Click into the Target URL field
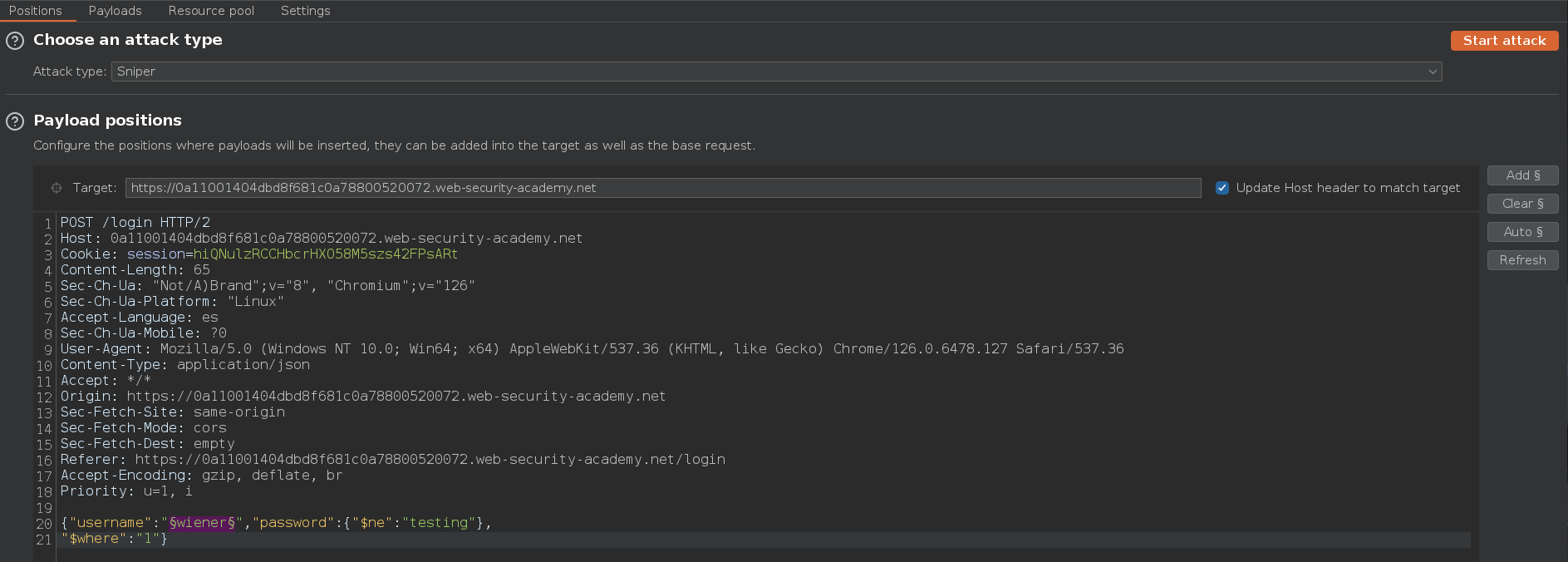 click(x=663, y=188)
